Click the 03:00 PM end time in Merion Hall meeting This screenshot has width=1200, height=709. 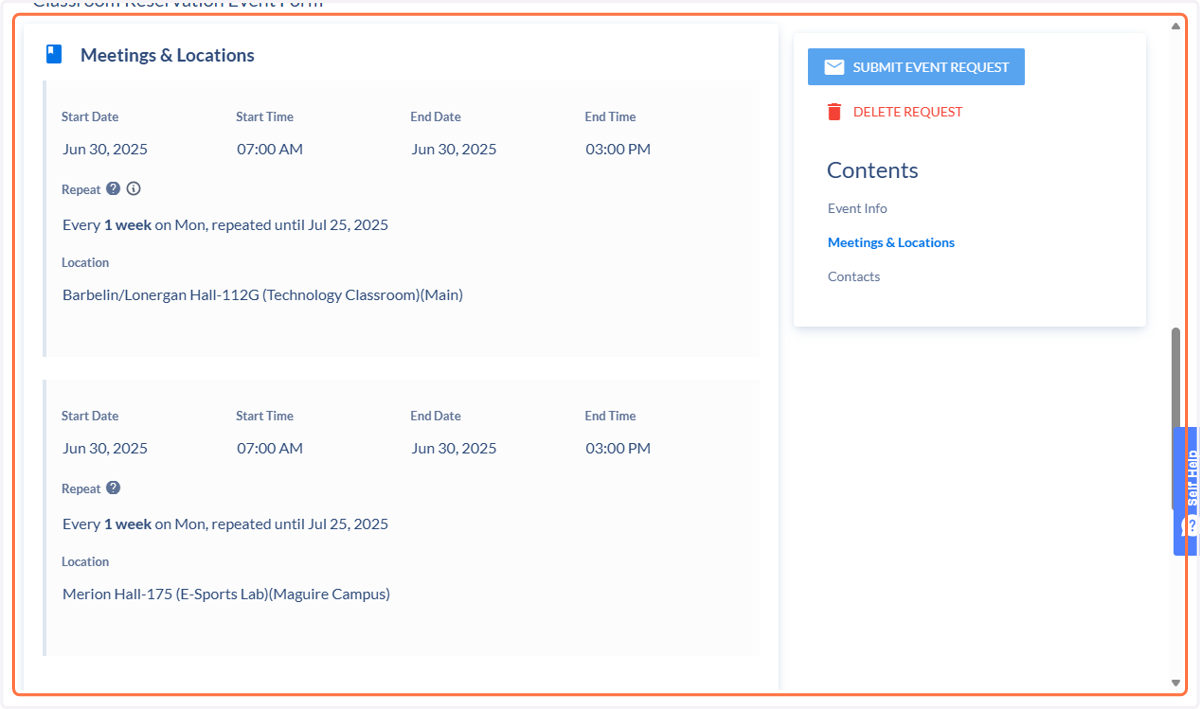pos(618,448)
